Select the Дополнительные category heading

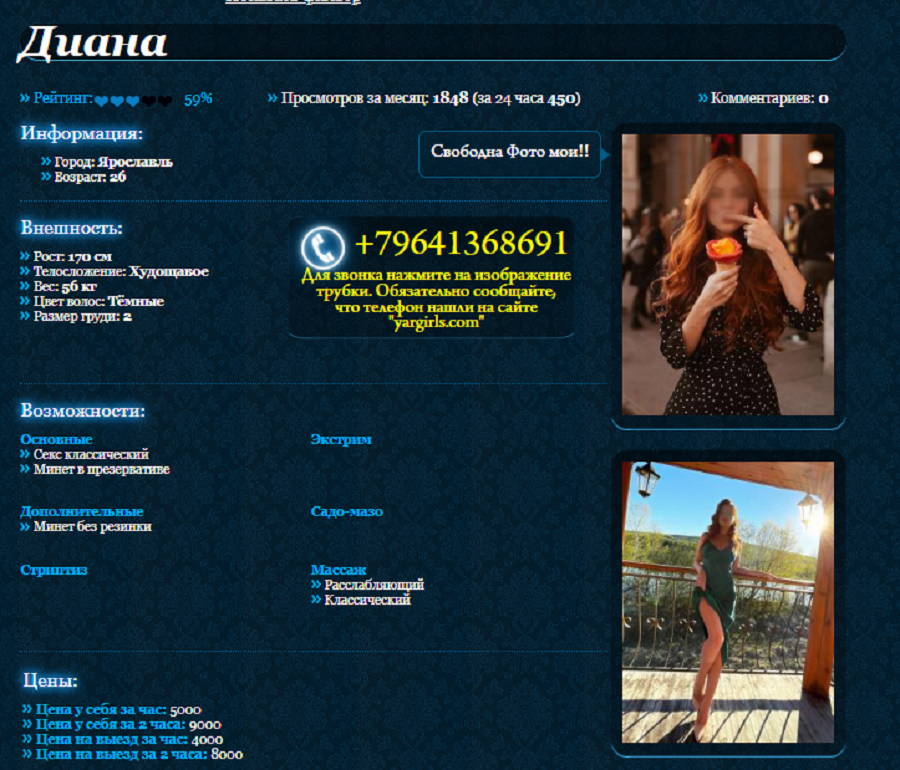point(82,511)
